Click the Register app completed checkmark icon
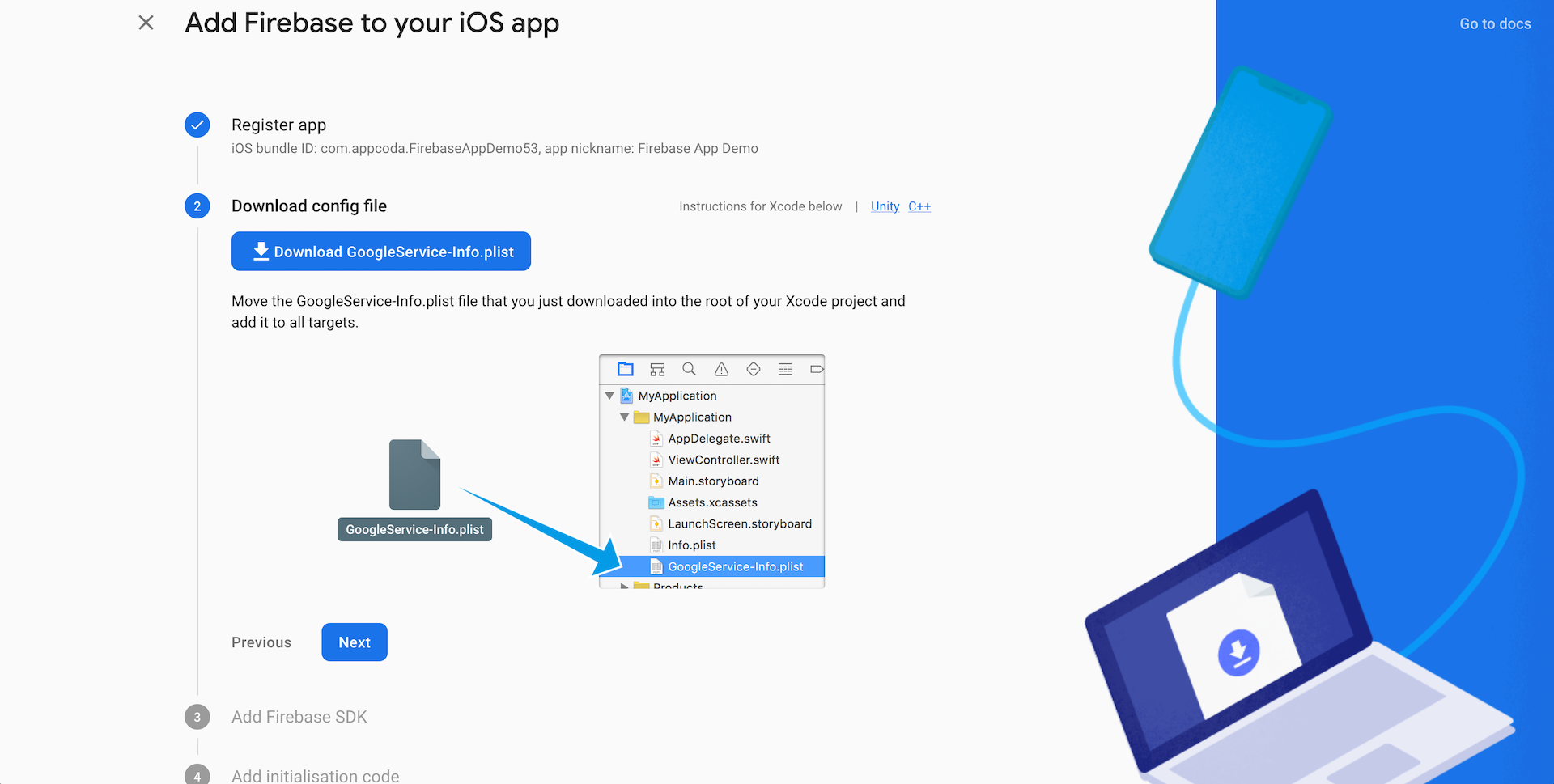Viewport: 1554px width, 784px height. (197, 125)
